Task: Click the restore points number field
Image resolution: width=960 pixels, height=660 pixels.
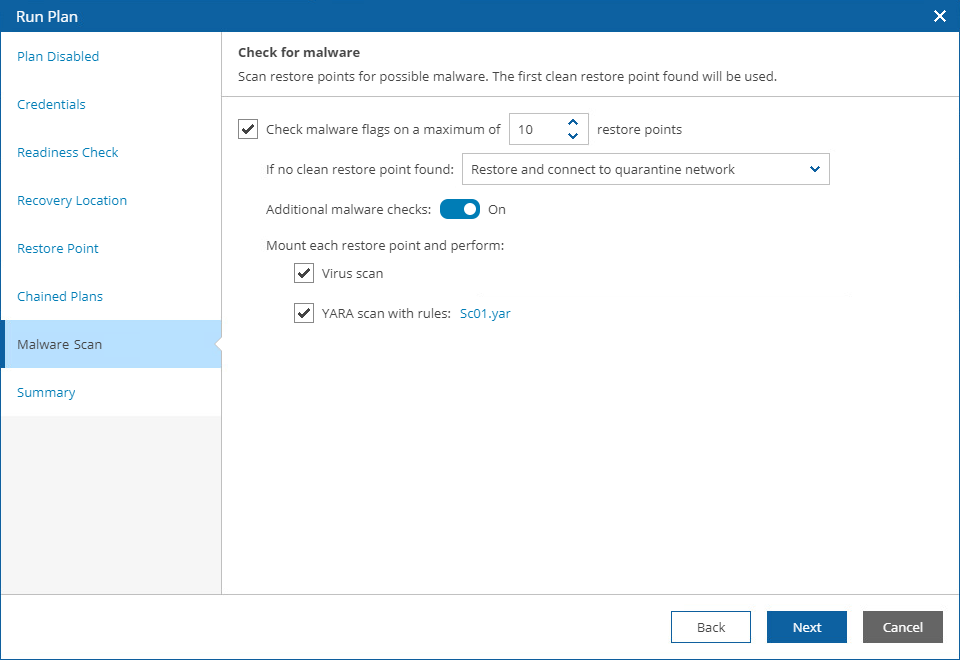Action: (x=536, y=129)
